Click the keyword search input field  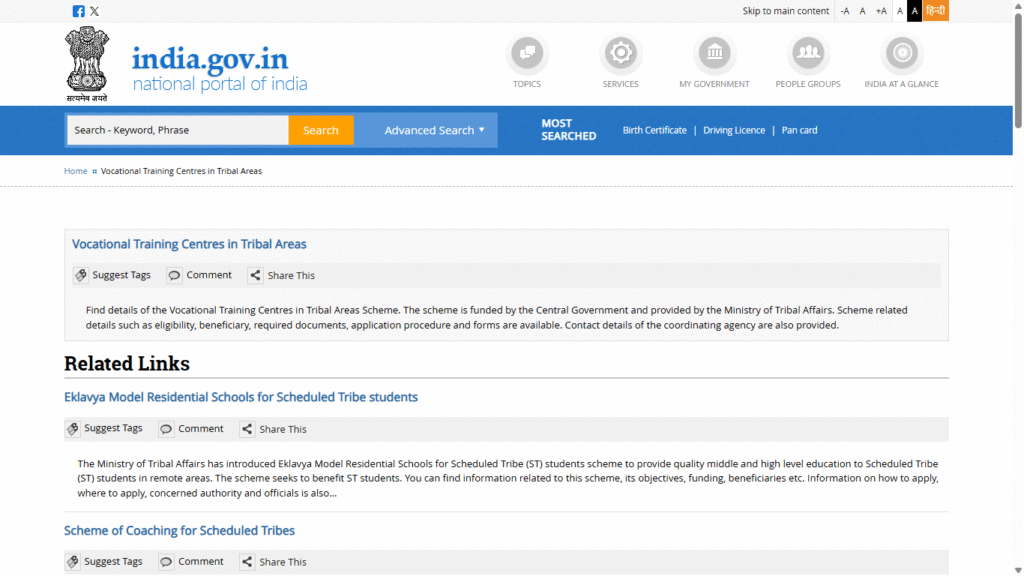[x=177, y=130]
